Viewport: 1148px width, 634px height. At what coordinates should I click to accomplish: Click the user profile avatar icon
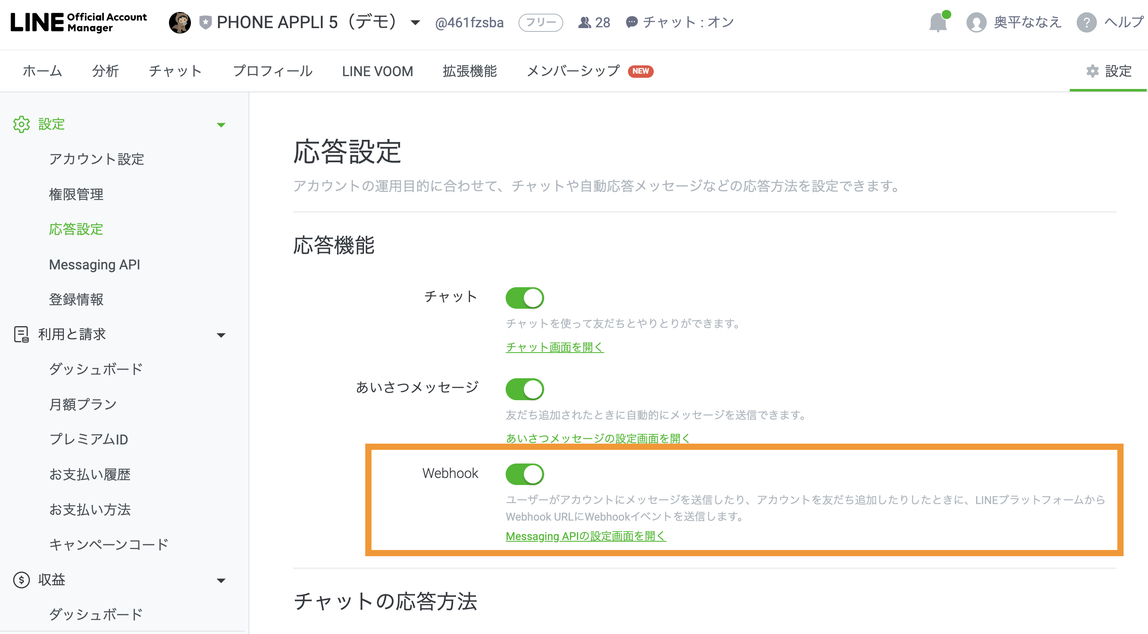(976, 23)
